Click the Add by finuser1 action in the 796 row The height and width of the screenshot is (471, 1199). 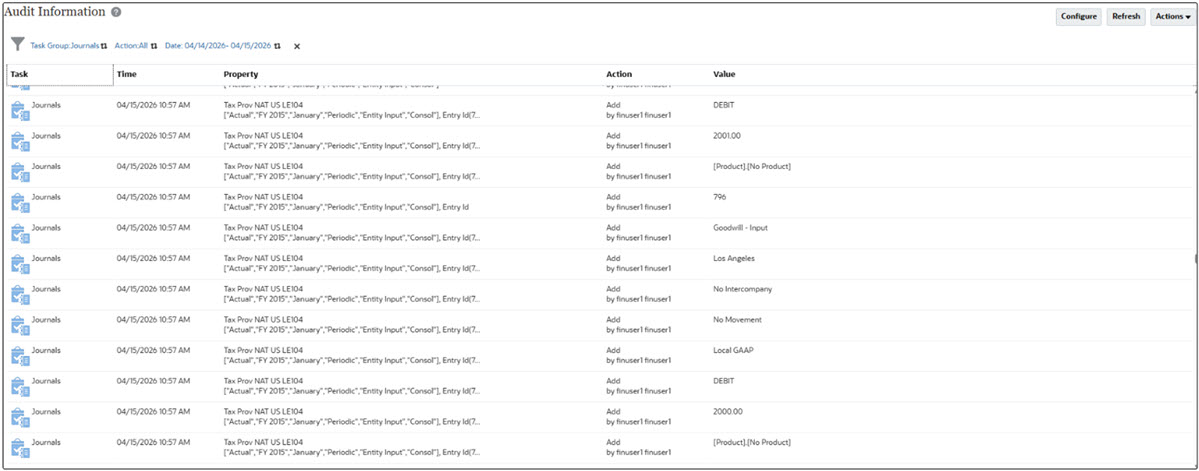[x=638, y=202]
